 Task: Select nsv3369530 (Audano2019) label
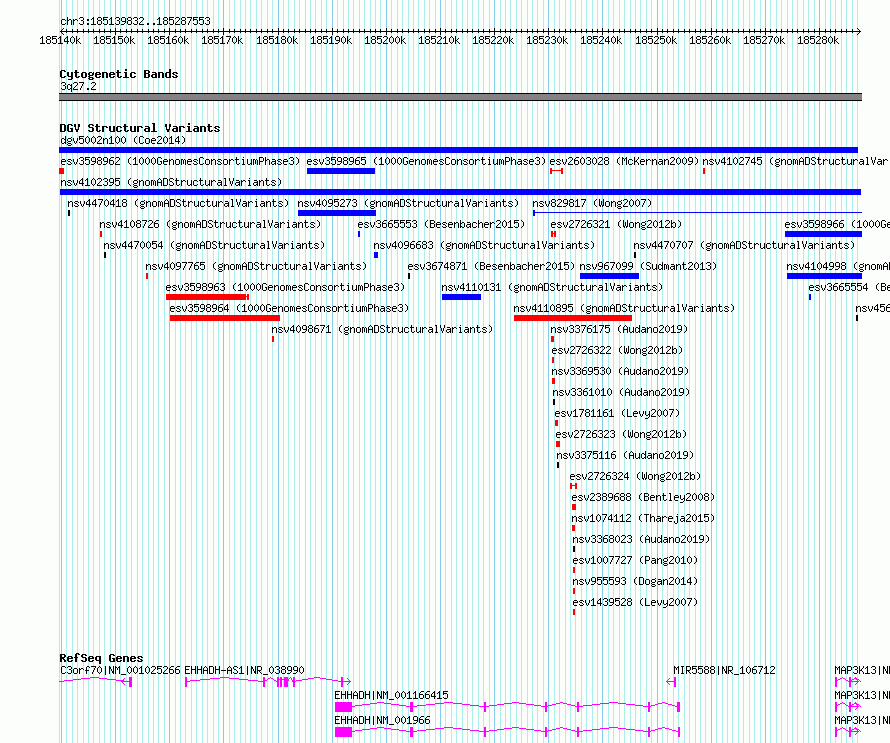(620, 371)
